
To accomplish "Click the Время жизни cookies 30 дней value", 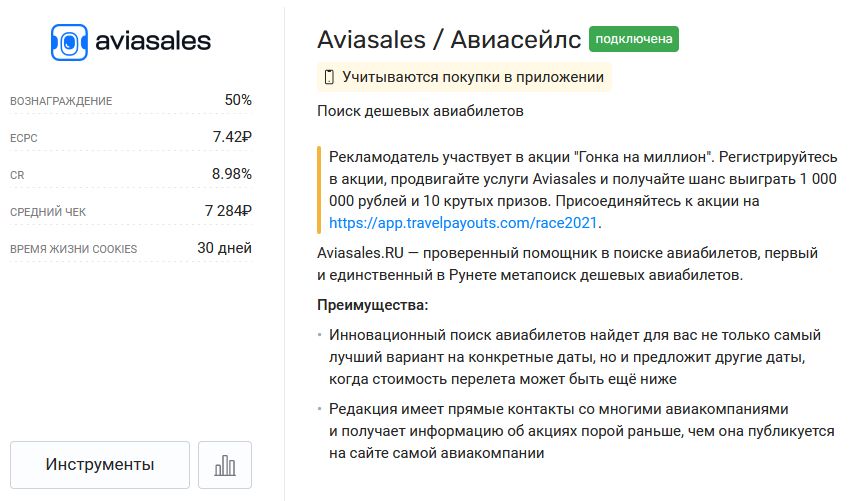I will (224, 248).
